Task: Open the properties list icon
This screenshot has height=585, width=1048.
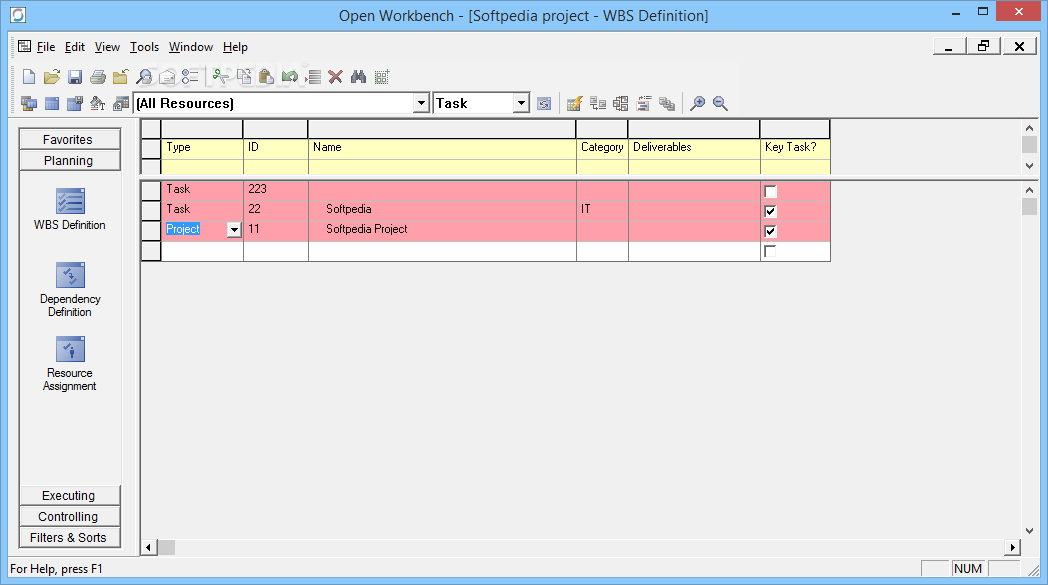Action: click(190, 77)
